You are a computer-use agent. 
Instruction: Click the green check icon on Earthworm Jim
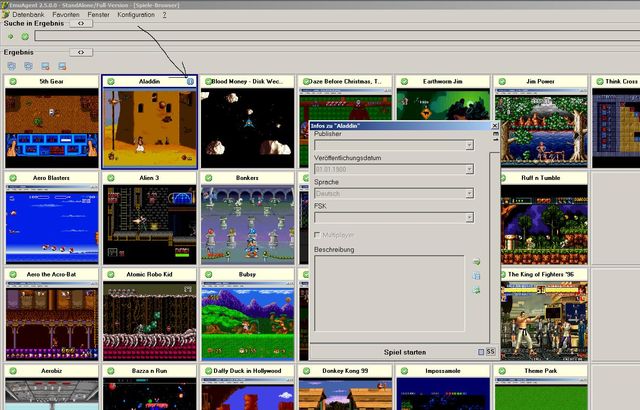(x=404, y=82)
